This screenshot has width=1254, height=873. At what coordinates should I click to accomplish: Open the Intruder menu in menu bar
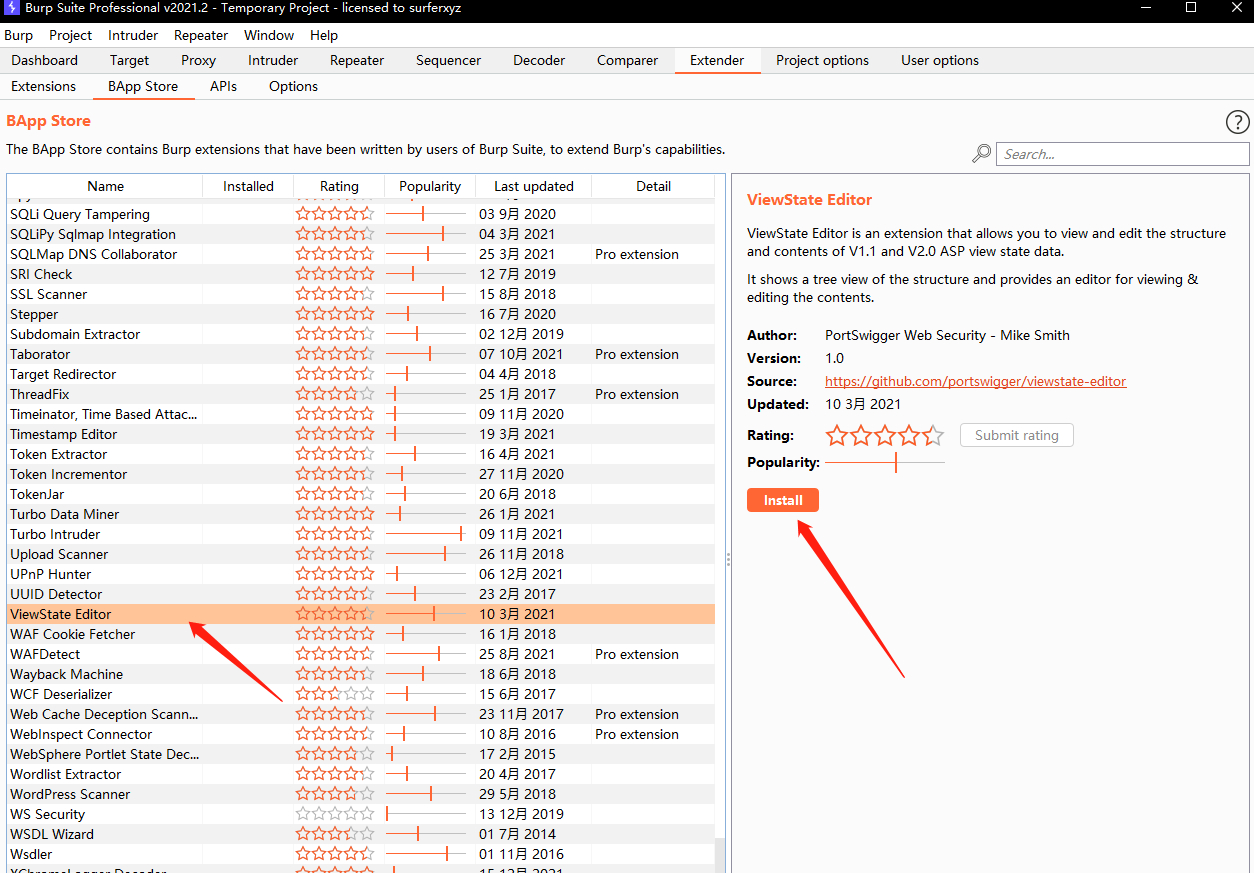(133, 35)
